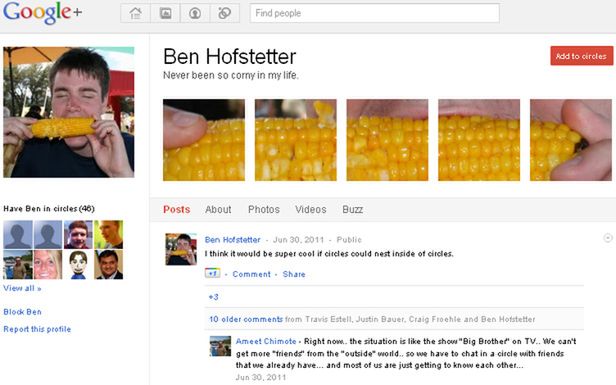
Task: Open second corn scrapbook photo
Action: pos(295,140)
